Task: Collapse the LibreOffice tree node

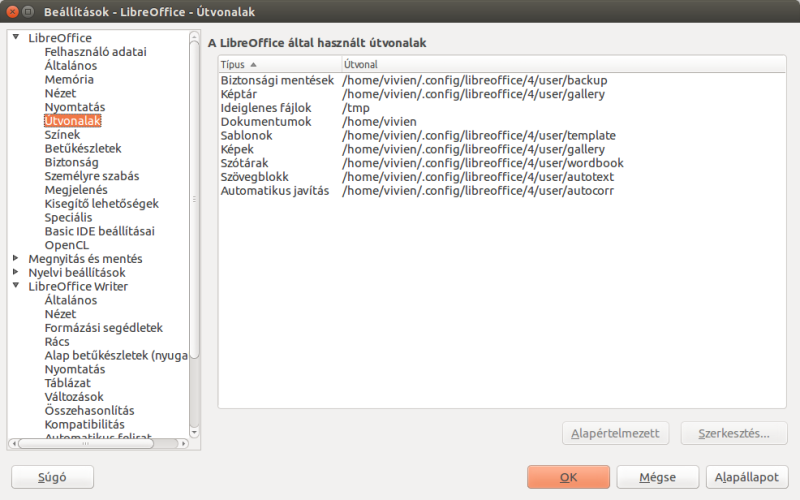Action: point(16,37)
